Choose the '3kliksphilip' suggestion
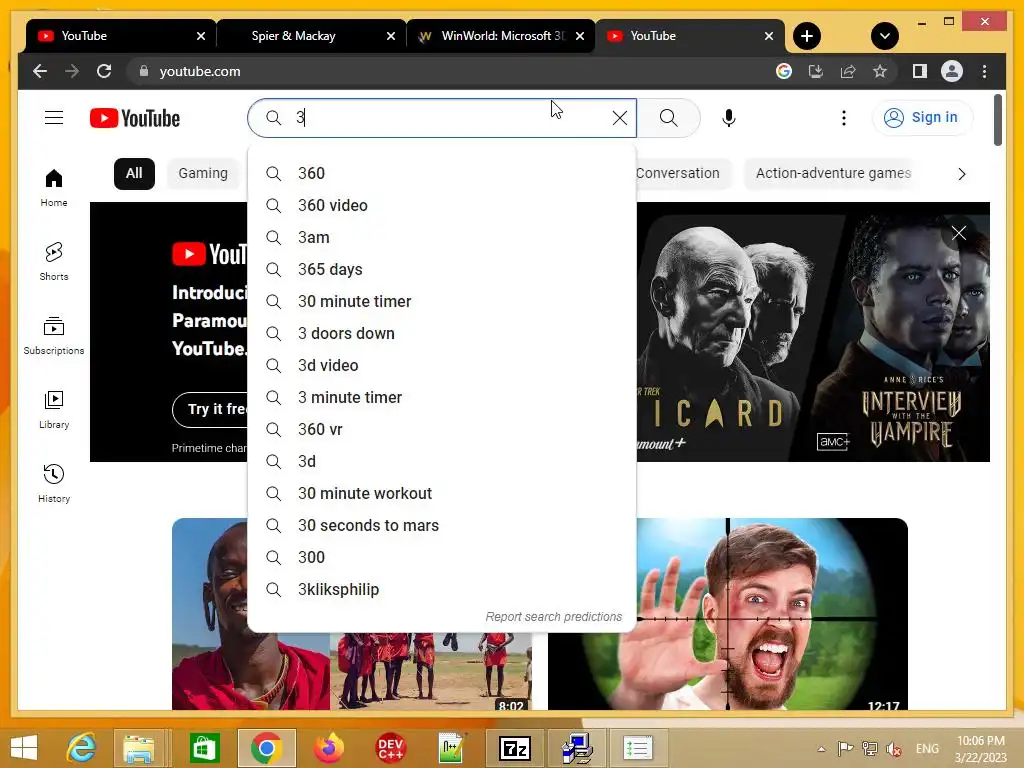Screen dimensions: 1024x768 pyautogui.click(x=442, y=589)
